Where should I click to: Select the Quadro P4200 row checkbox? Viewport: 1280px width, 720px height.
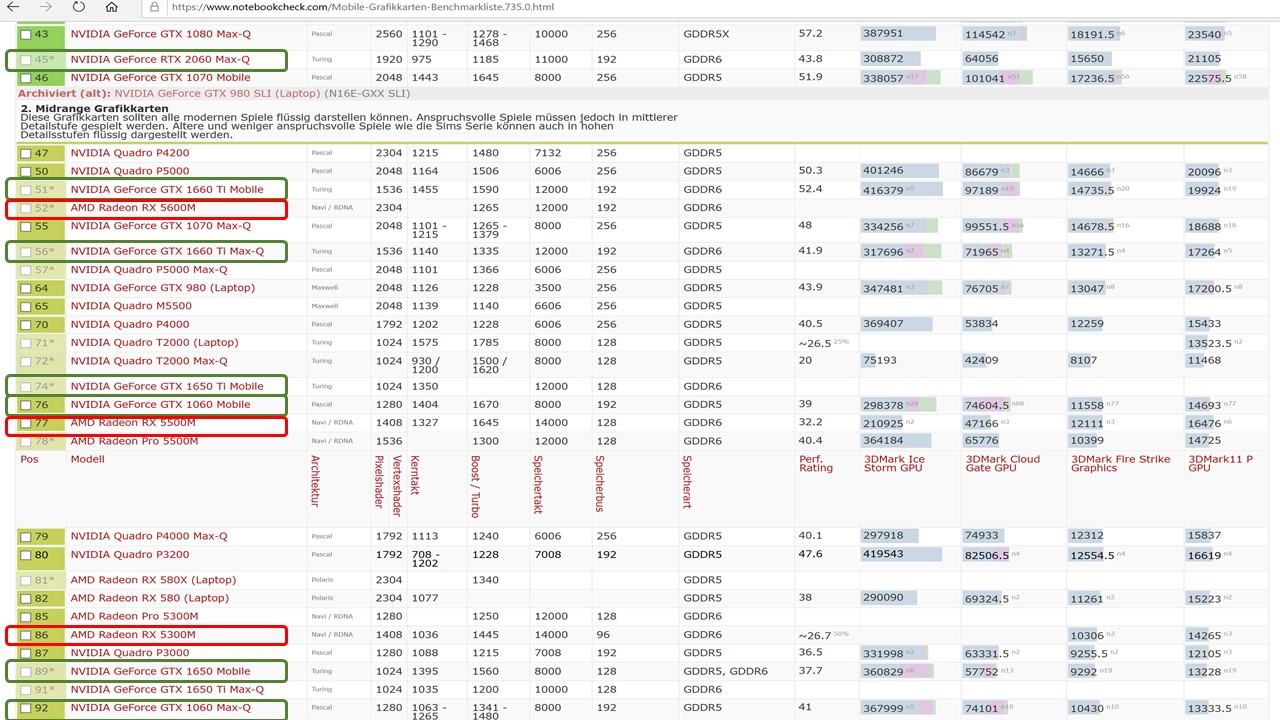click(x=26, y=154)
